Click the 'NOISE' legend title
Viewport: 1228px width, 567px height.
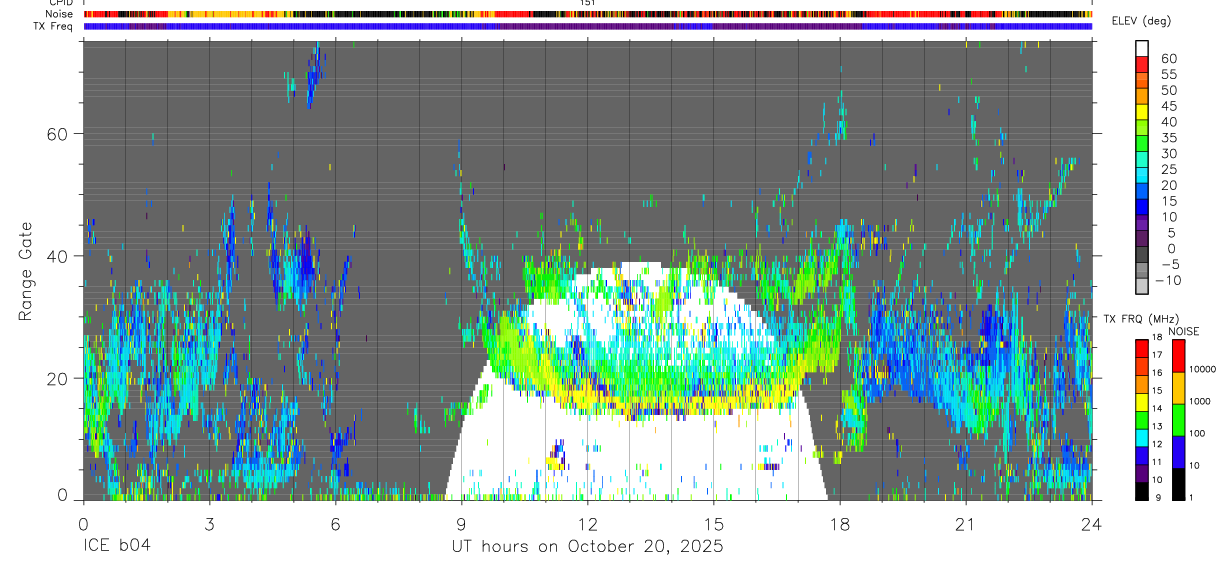click(1184, 331)
